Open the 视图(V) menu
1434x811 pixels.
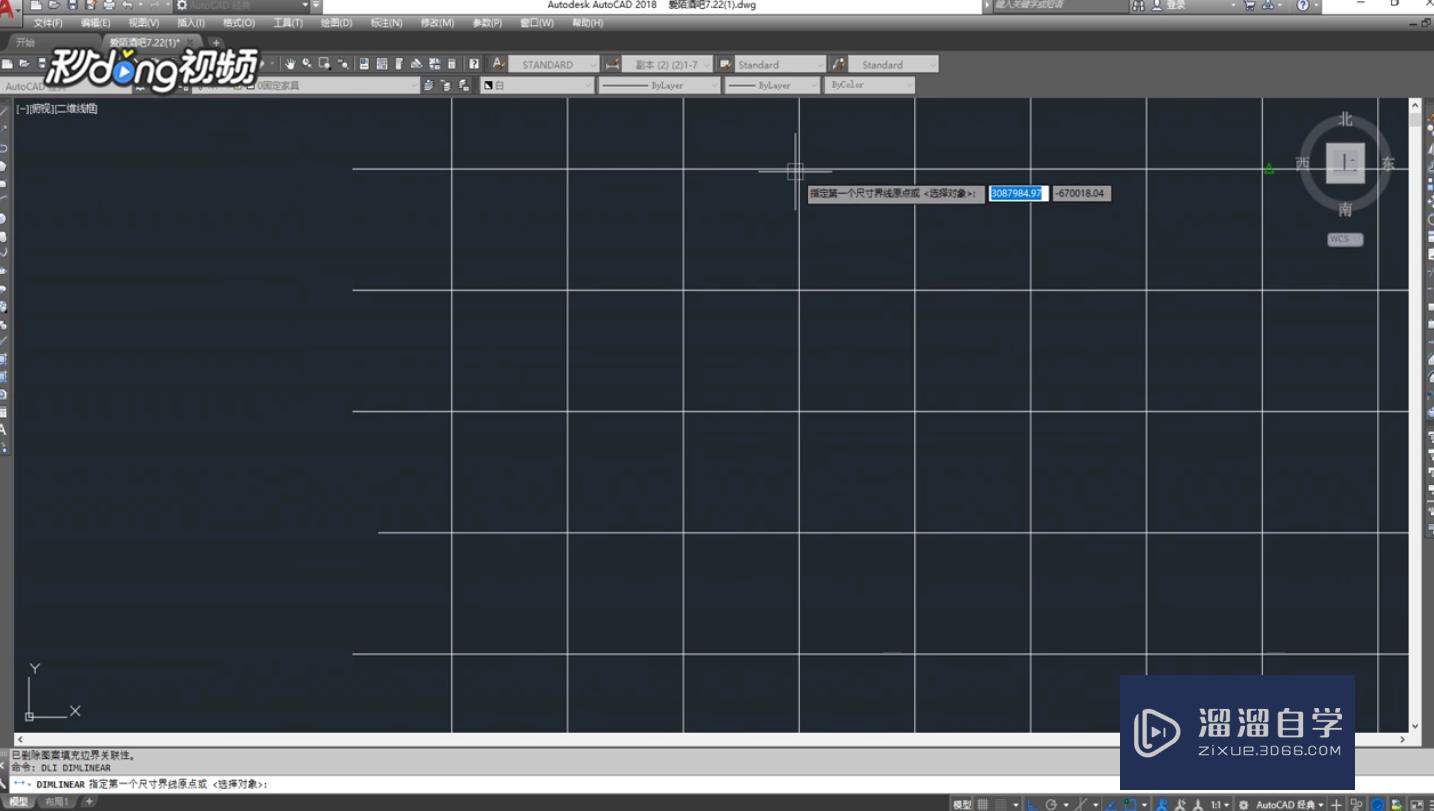tap(144, 22)
